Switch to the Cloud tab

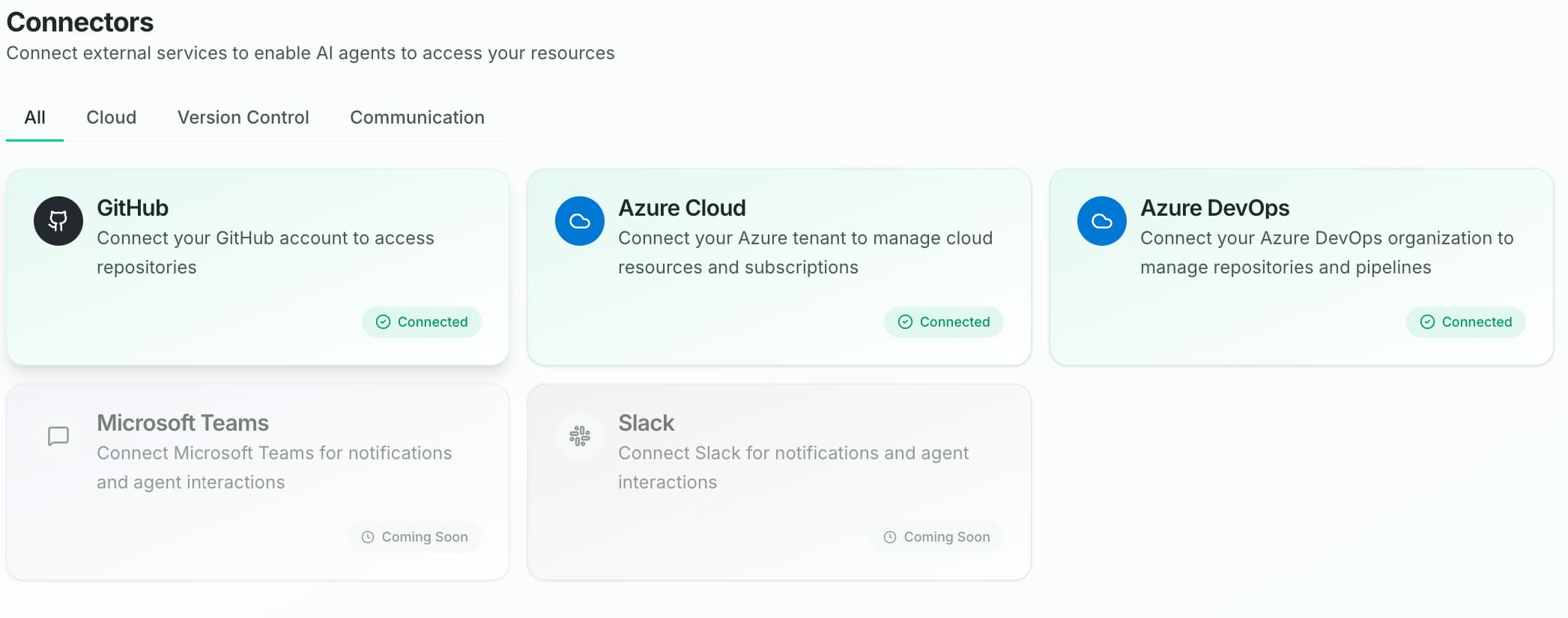click(x=111, y=118)
